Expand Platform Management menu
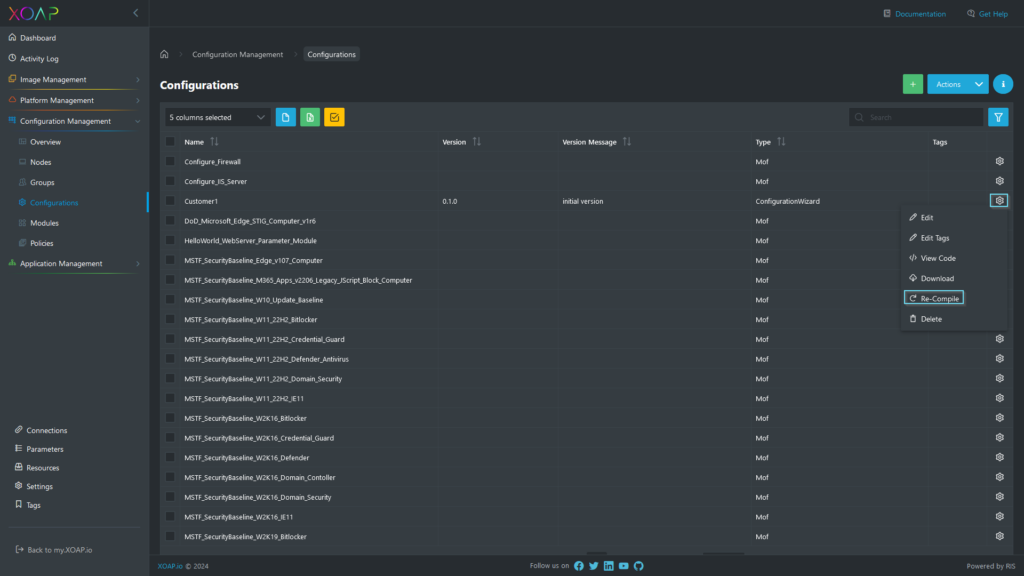This screenshot has width=1024, height=576. [x=74, y=101]
